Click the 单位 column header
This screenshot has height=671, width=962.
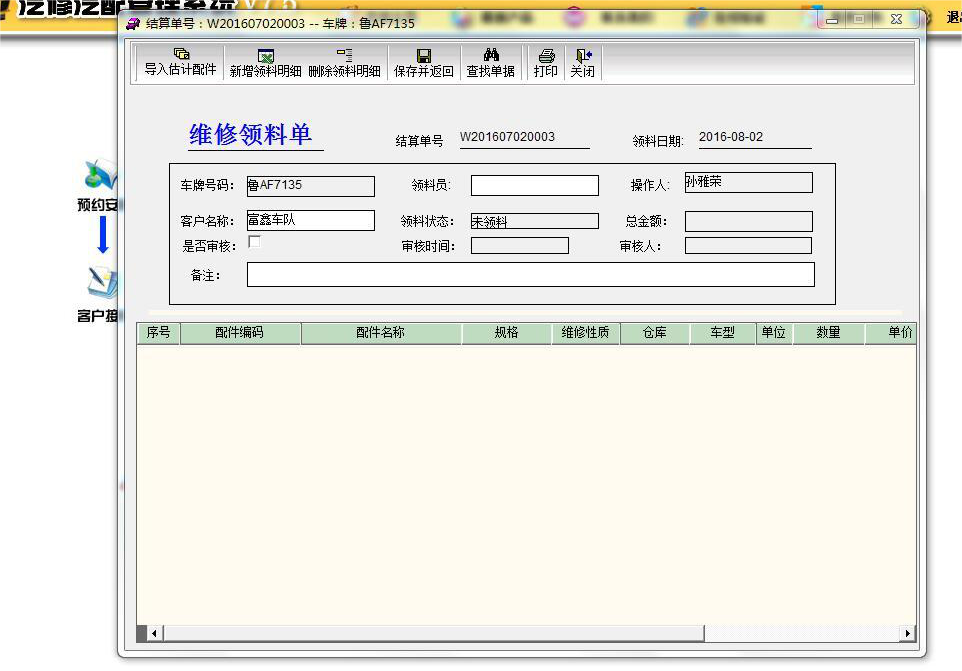774,333
